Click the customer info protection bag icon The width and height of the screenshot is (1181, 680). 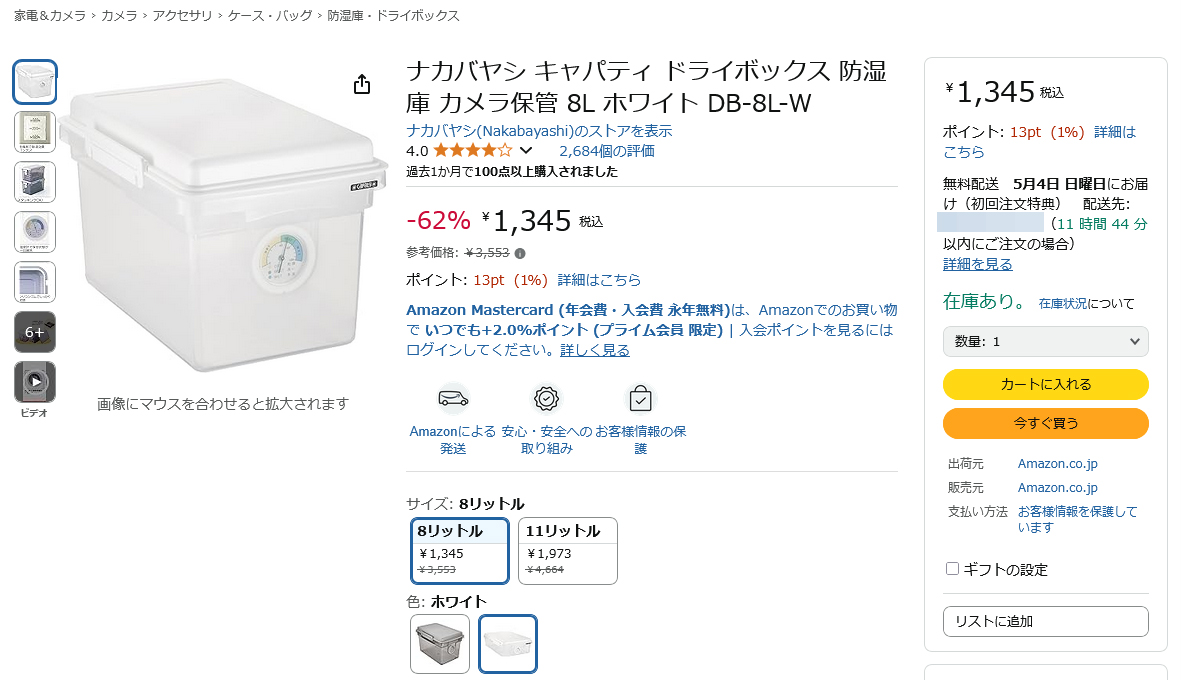pos(640,399)
